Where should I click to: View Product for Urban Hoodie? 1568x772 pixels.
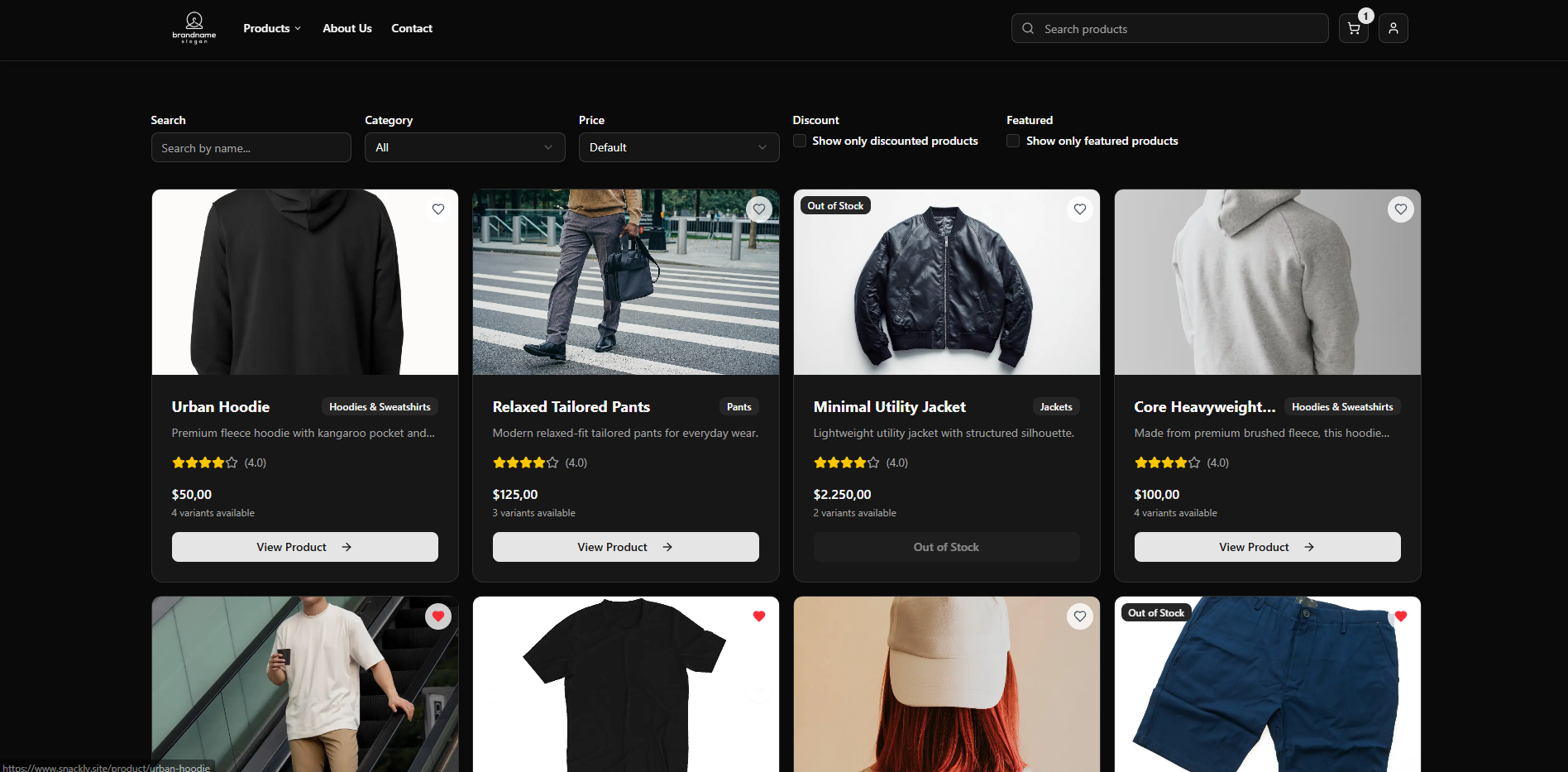coord(305,547)
